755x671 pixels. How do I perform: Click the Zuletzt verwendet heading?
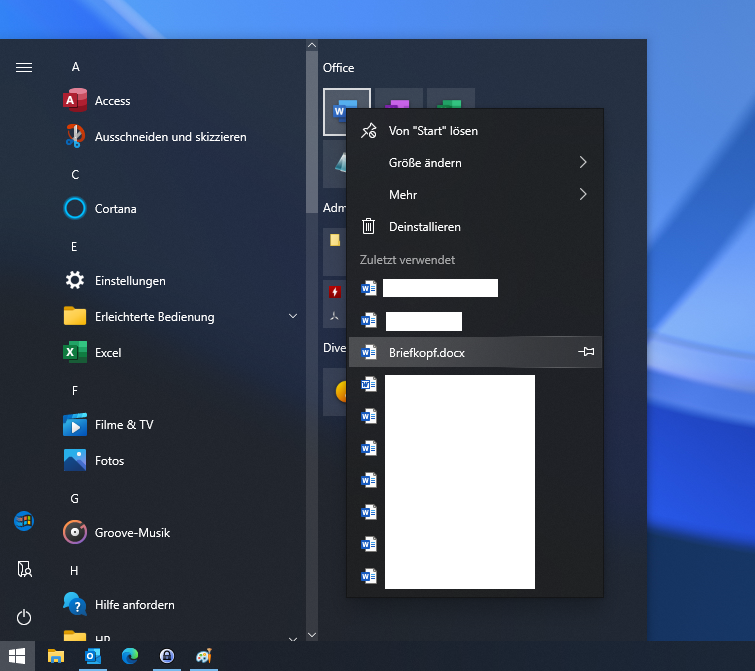[x=407, y=260]
